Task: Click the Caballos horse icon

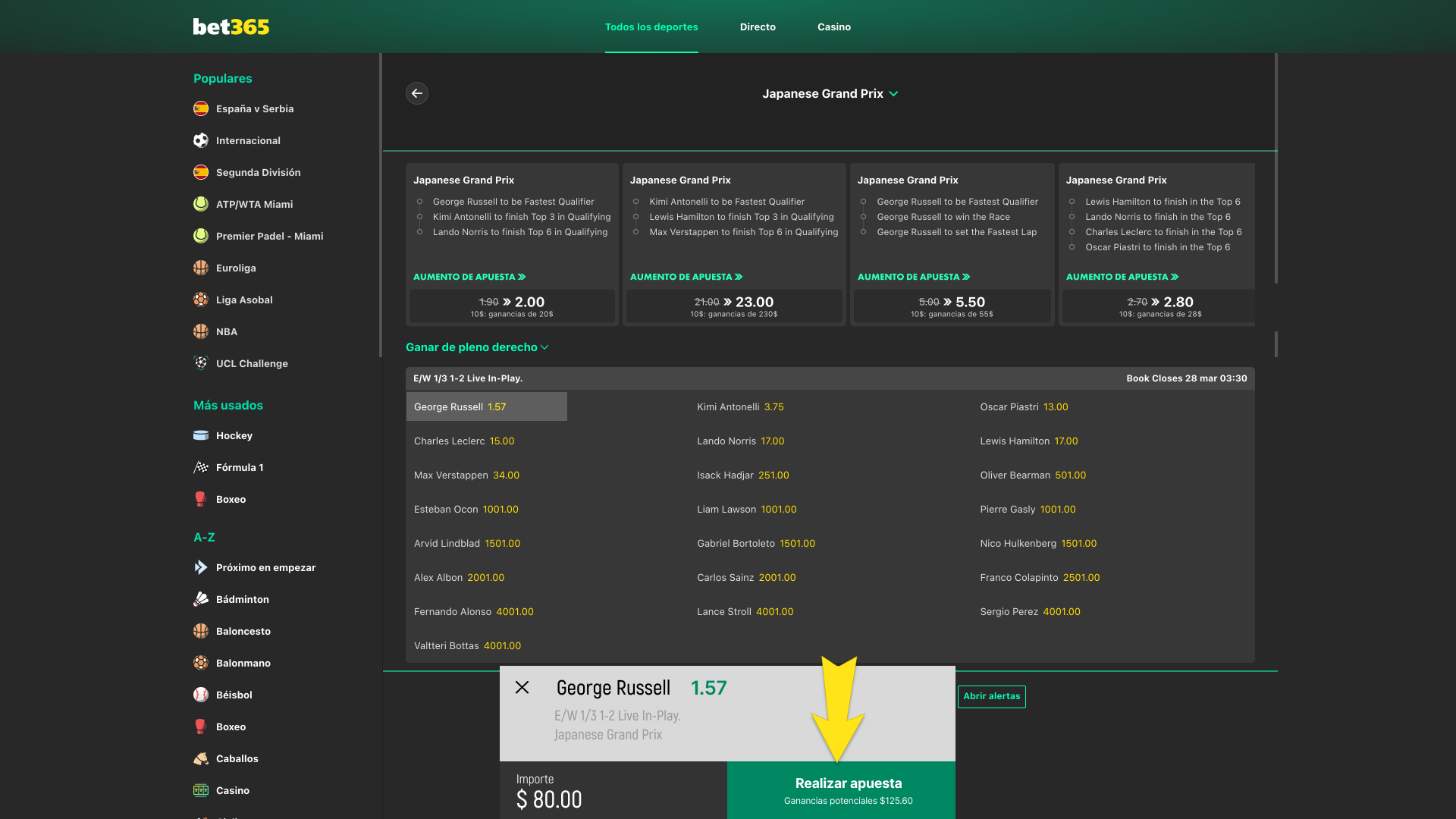Action: [x=201, y=758]
